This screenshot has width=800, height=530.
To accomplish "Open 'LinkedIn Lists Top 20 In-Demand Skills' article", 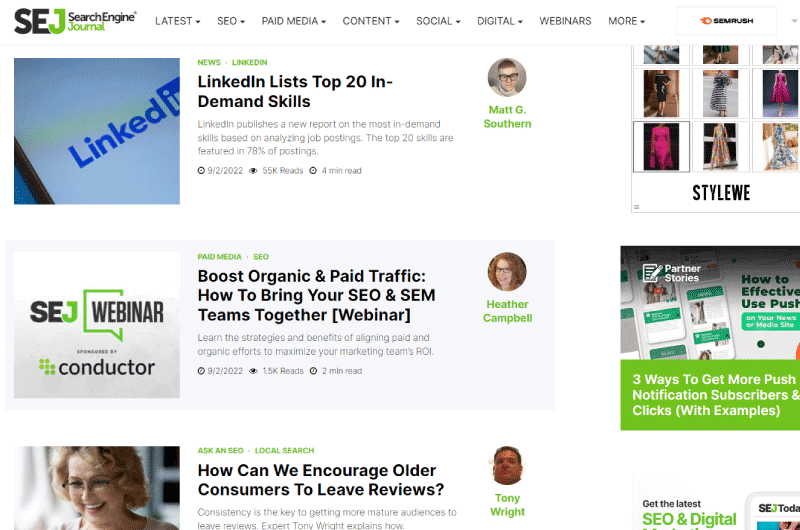I will pos(295,91).
